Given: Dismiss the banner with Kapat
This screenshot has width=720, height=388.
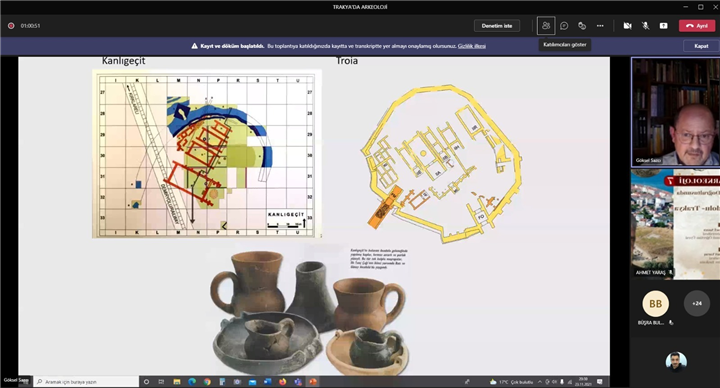Looking at the screenshot, I should pos(701,46).
